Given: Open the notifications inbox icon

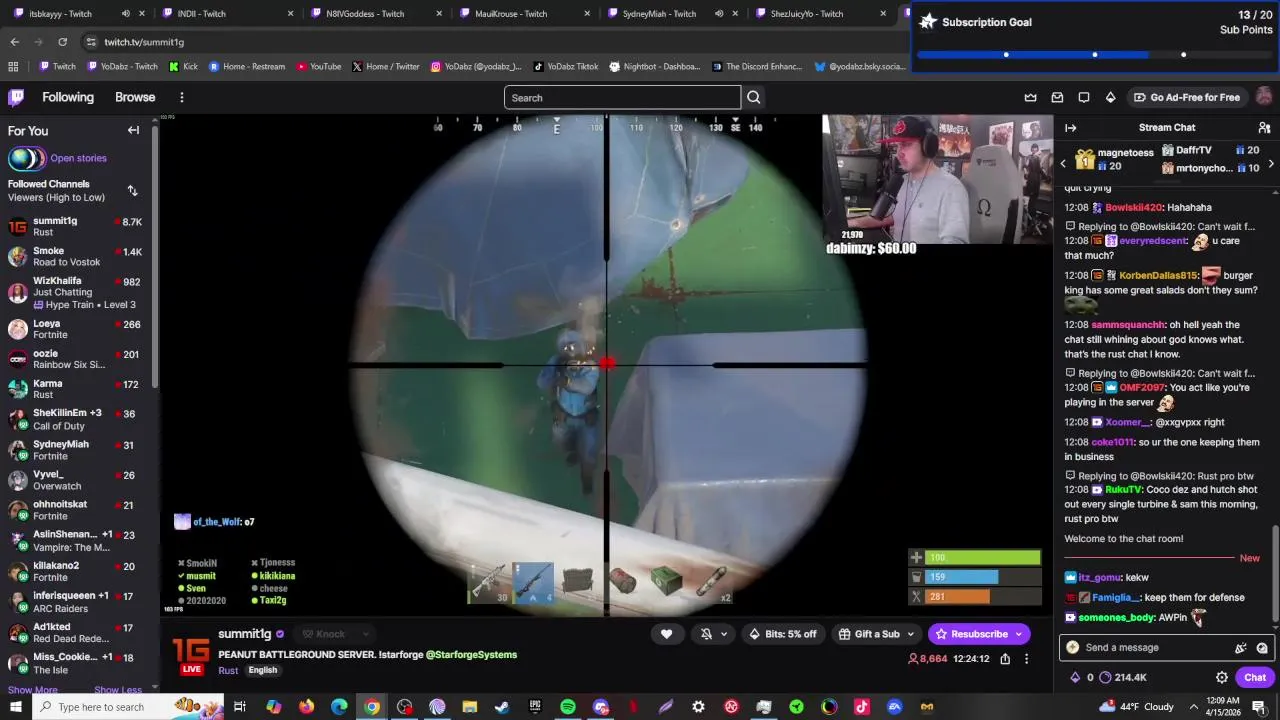Looking at the screenshot, I should tap(1057, 97).
